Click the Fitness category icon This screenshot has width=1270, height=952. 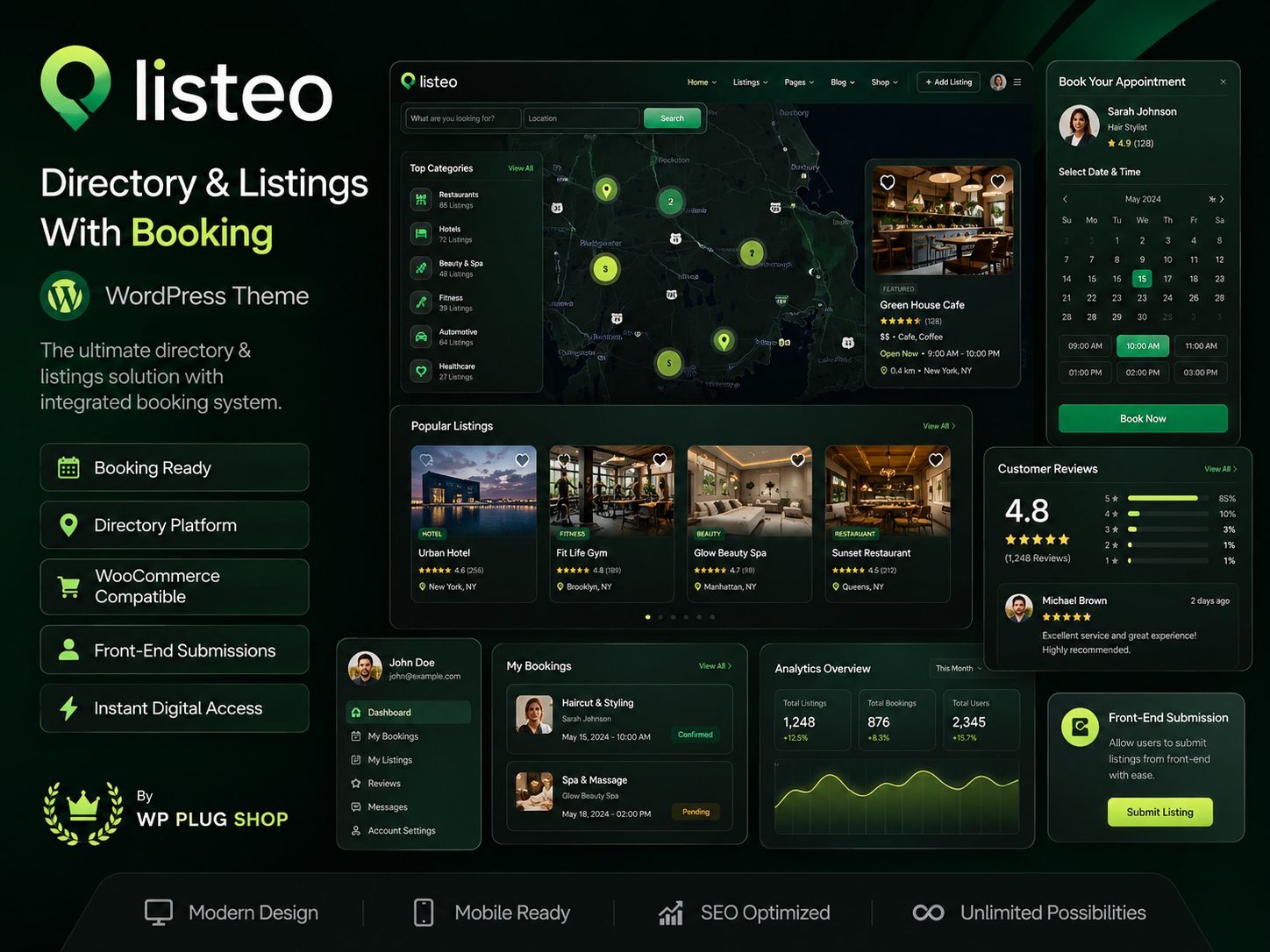(421, 302)
